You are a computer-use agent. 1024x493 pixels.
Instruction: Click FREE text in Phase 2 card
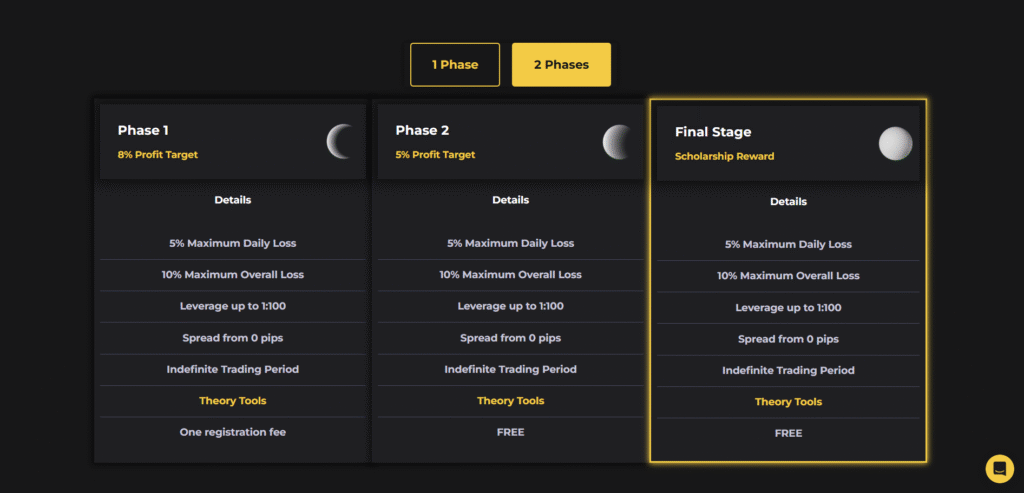[510, 432]
